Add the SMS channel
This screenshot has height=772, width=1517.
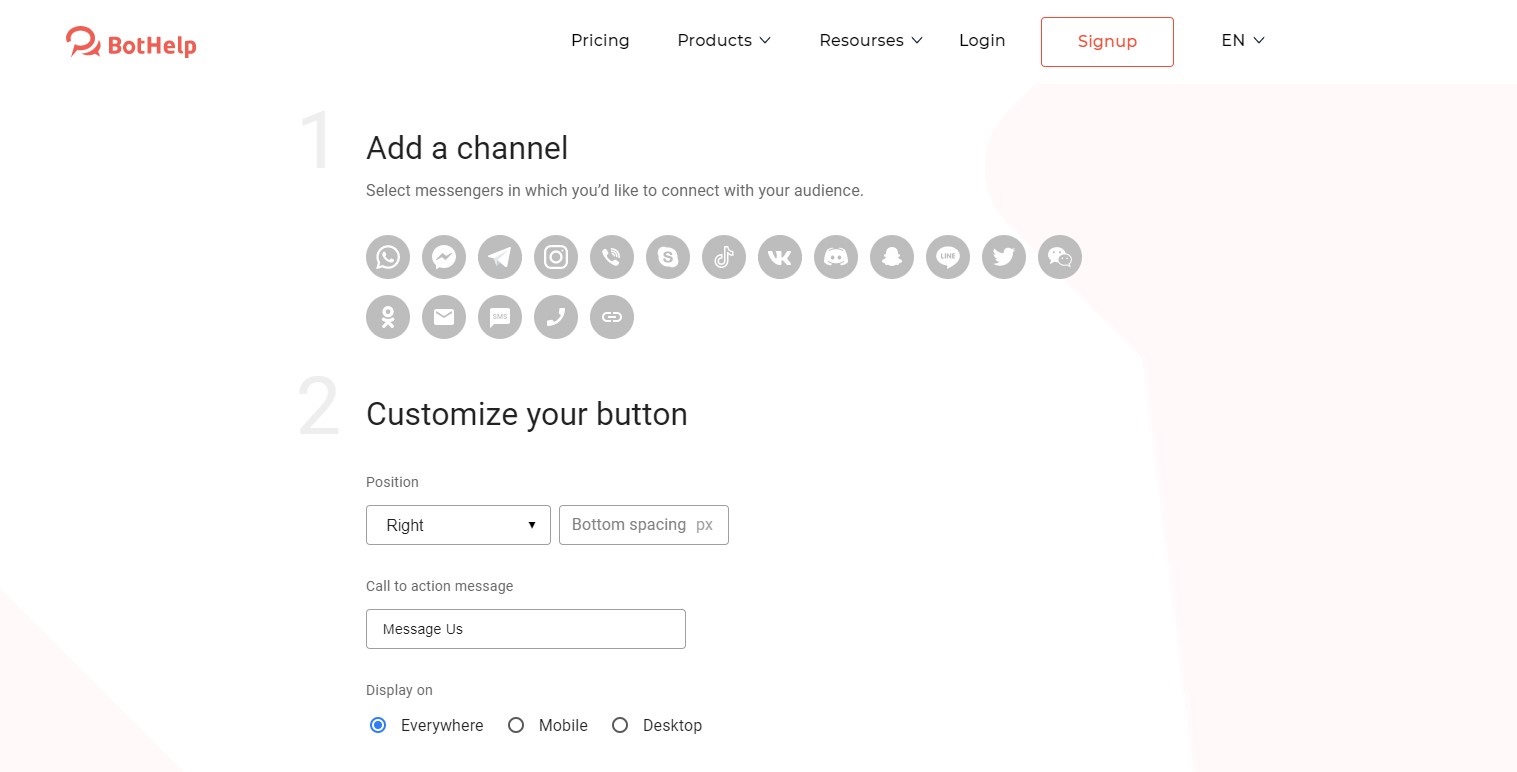pos(500,317)
